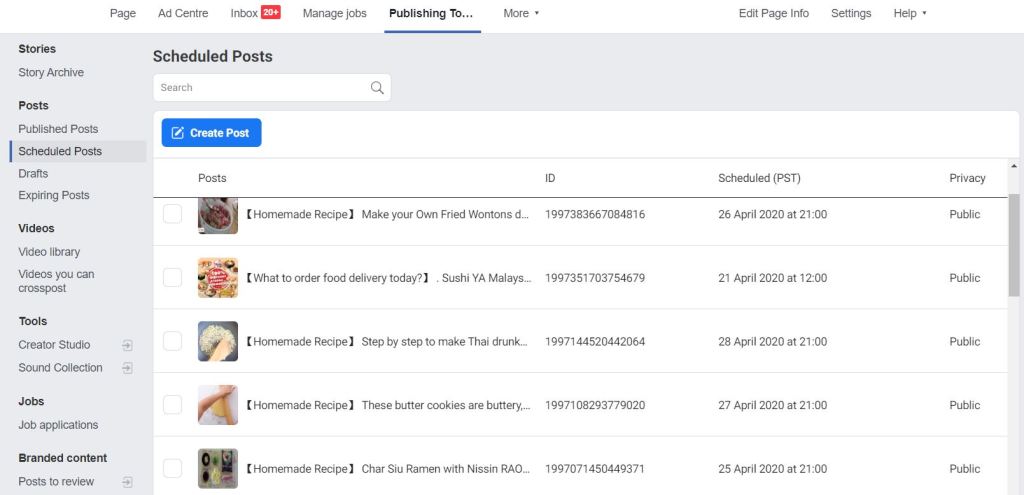Click the Posts to review arrow icon
This screenshot has width=1024, height=495.
point(127,482)
